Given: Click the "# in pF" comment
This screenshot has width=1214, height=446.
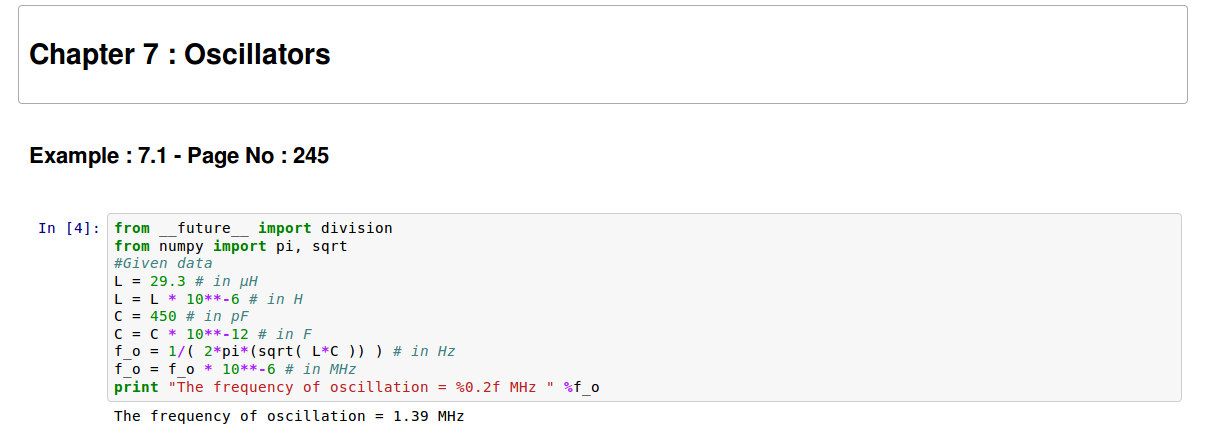Looking at the screenshot, I should [220, 316].
